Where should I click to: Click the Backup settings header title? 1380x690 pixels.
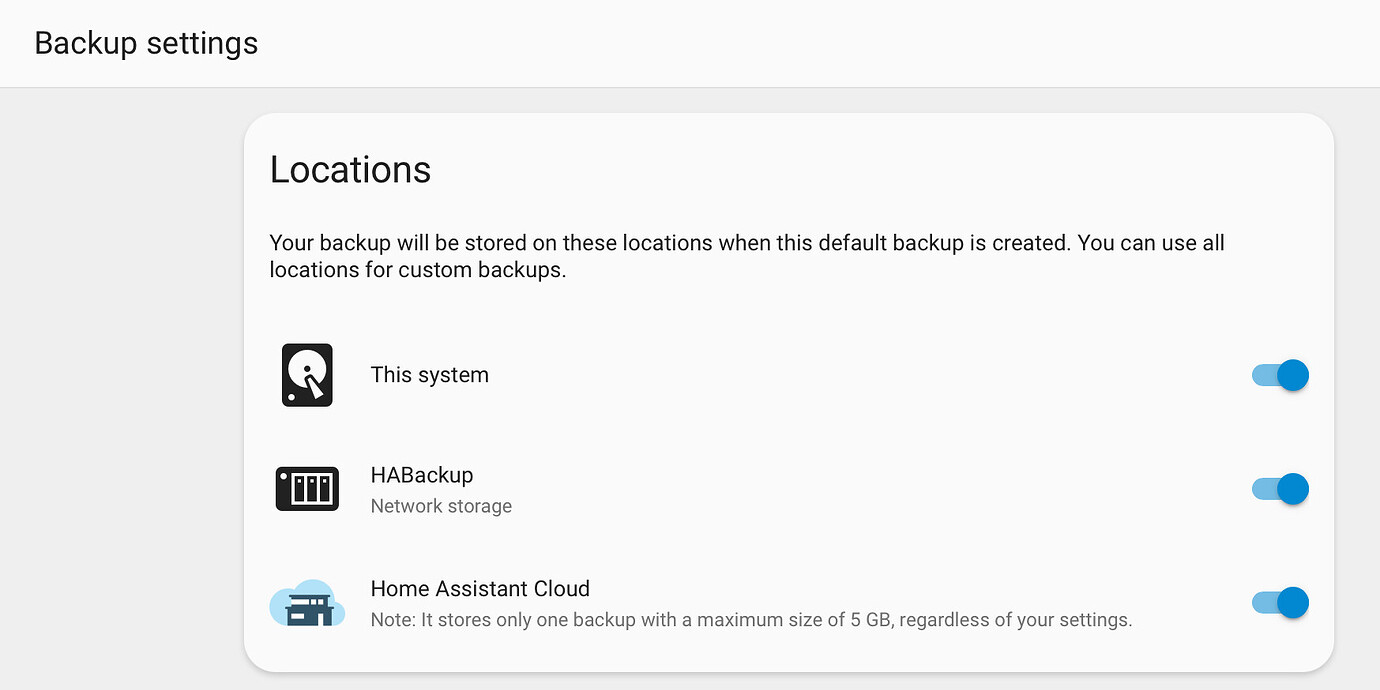(x=146, y=42)
